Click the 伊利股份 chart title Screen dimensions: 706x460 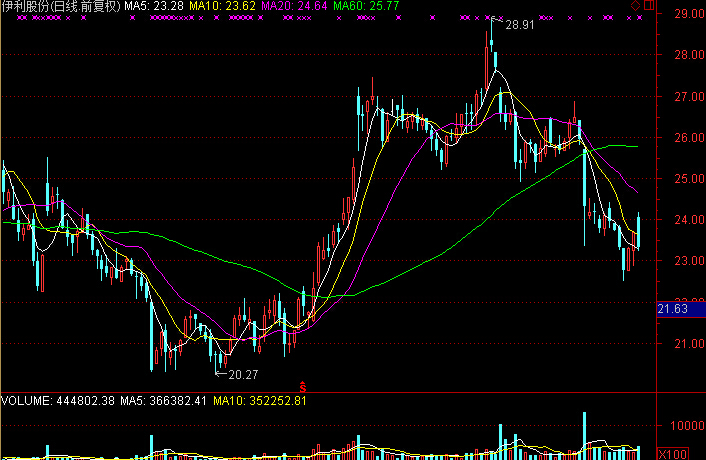click(x=60, y=6)
